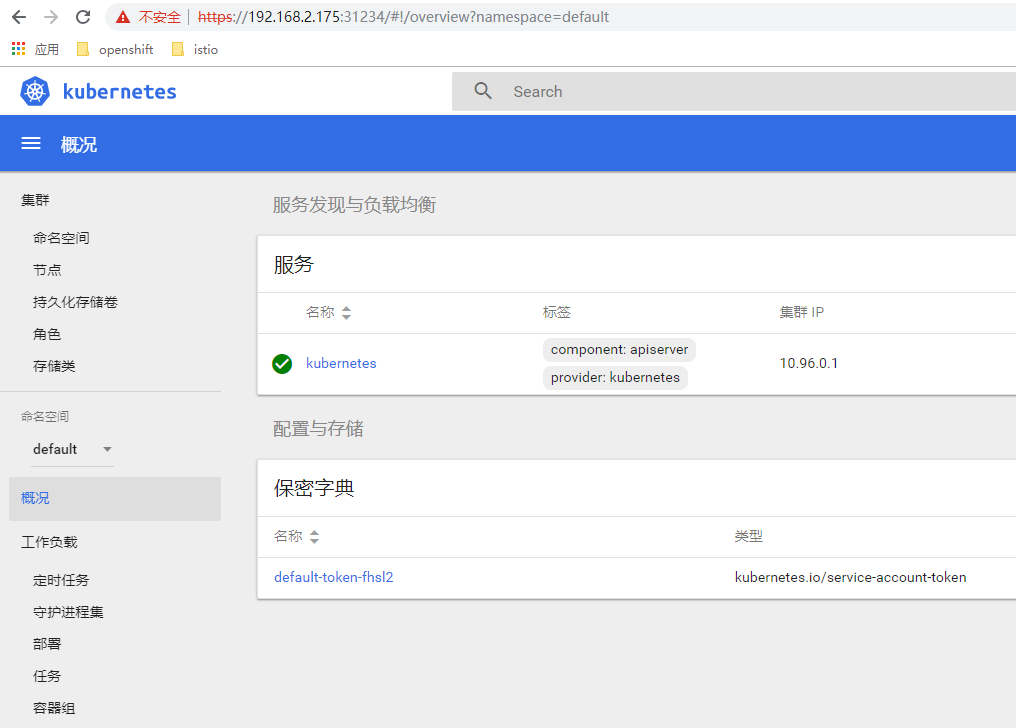
Task: Click the 标签 labels column header
Action: click(557, 312)
